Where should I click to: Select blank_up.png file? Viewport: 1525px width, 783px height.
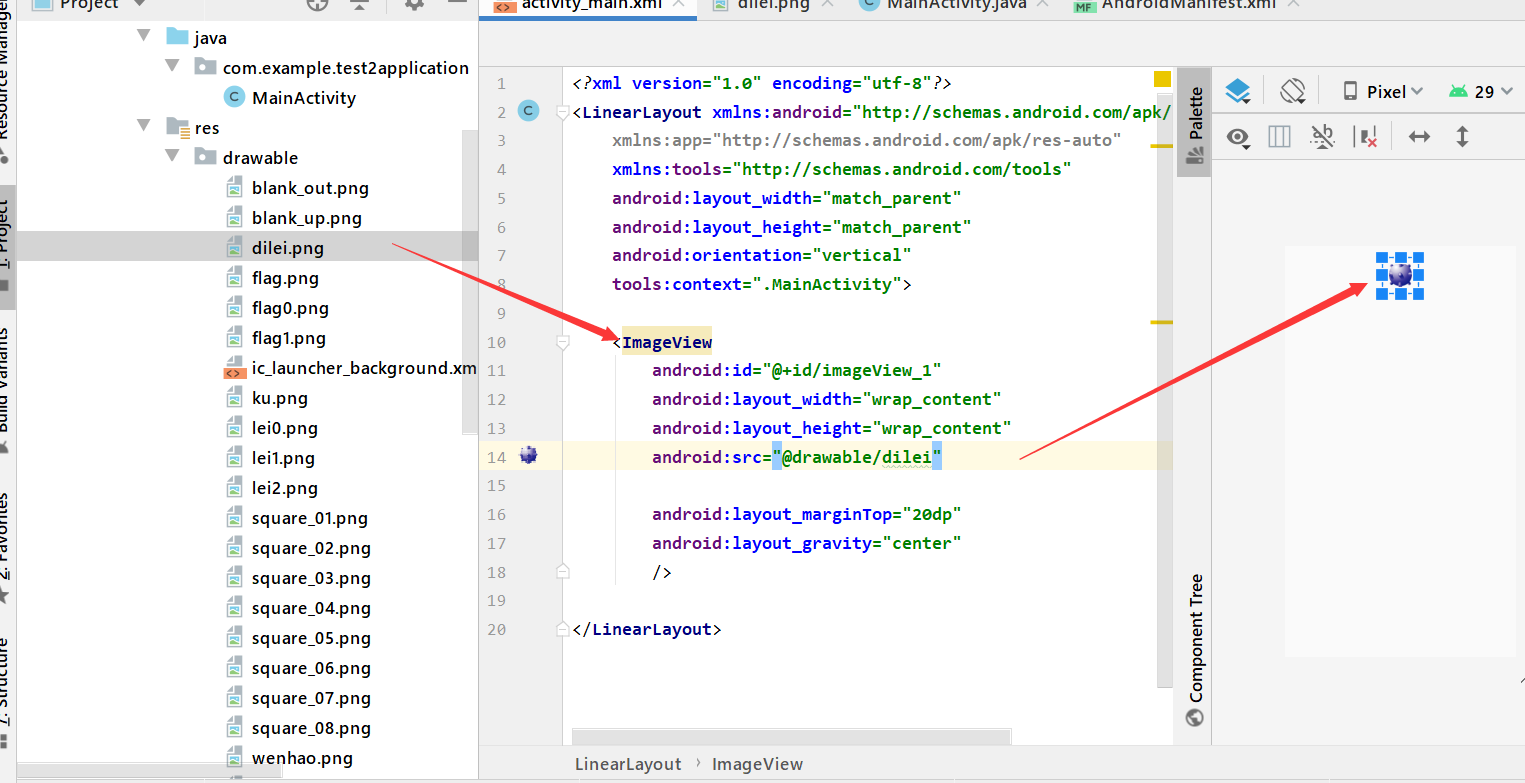pyautogui.click(x=307, y=218)
